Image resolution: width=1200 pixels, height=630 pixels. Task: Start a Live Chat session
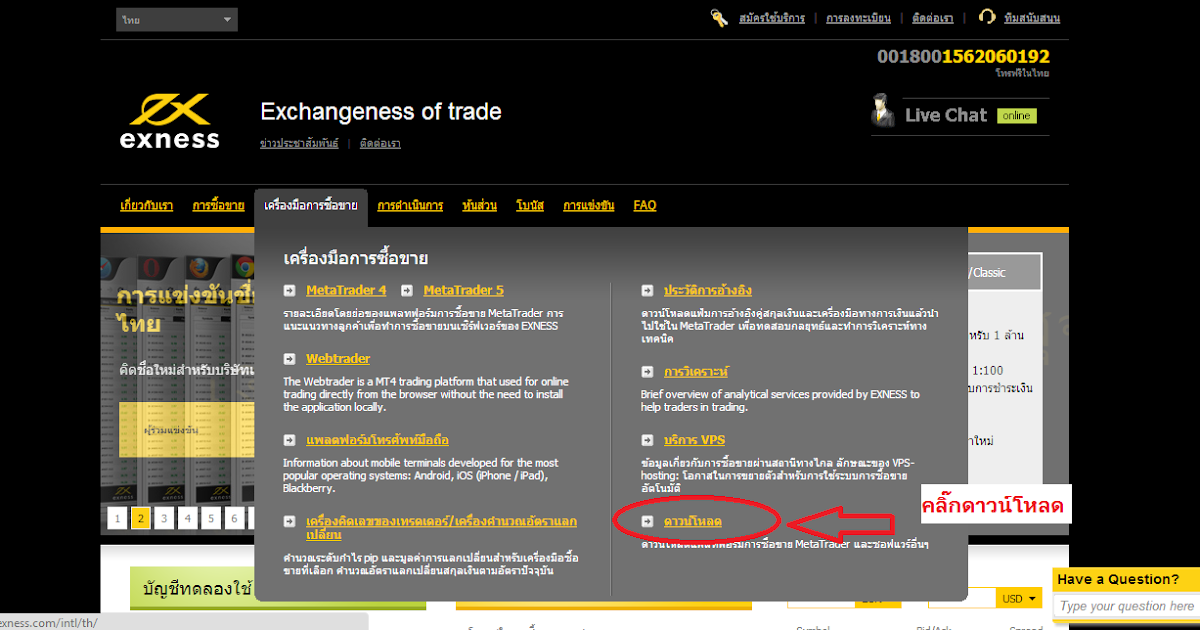point(945,115)
